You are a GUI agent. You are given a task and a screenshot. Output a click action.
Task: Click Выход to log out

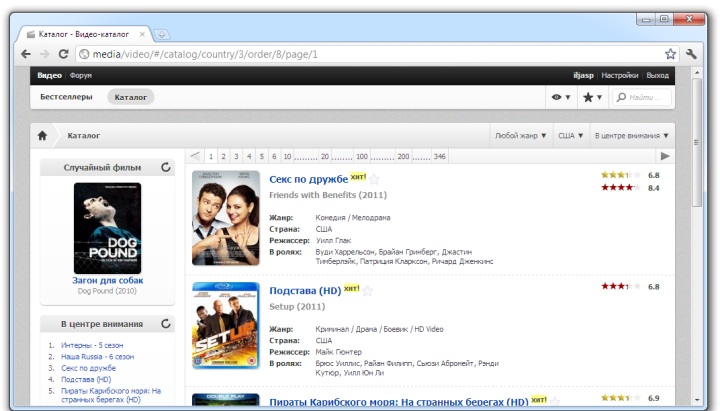pos(658,75)
